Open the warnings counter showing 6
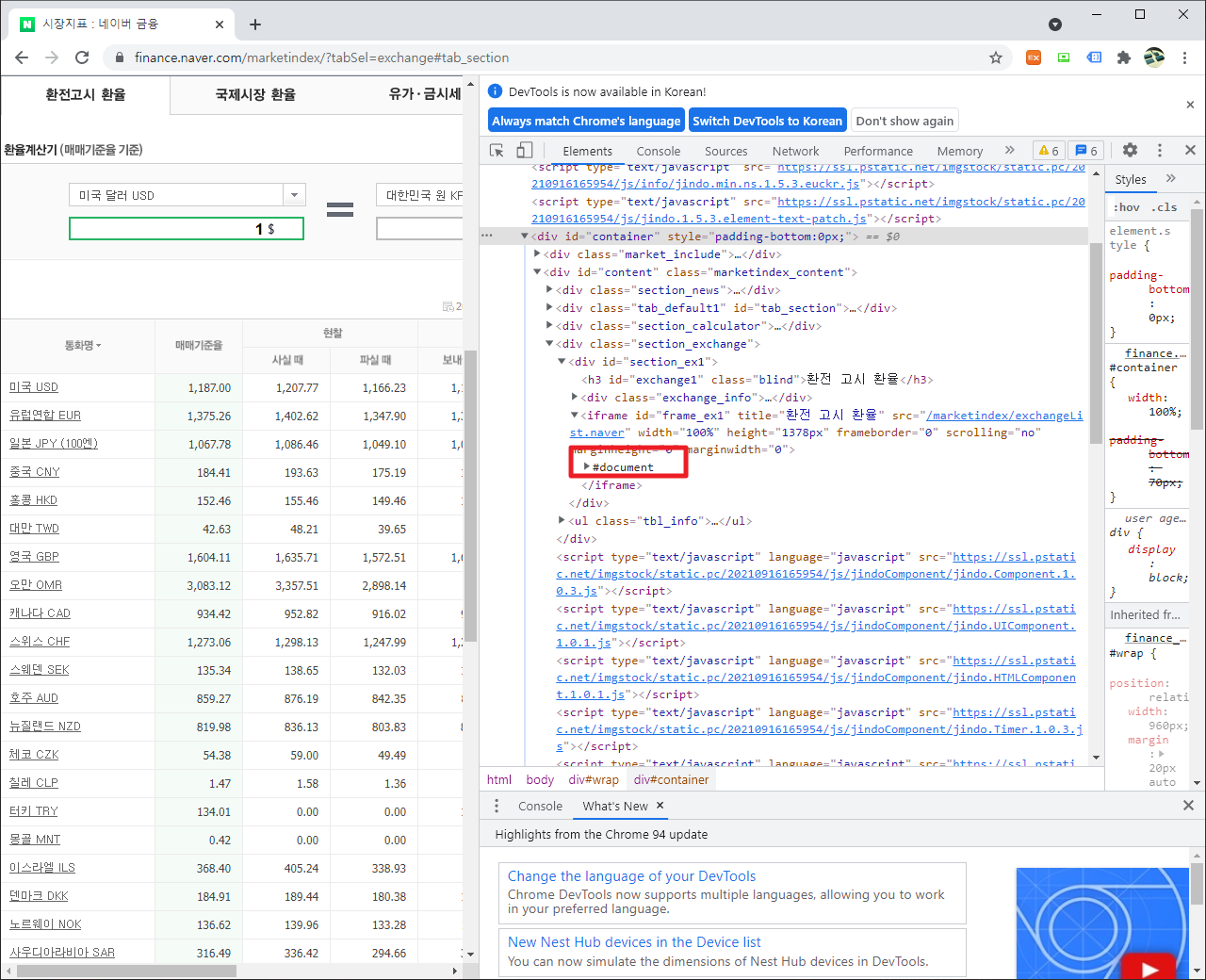 point(1049,150)
